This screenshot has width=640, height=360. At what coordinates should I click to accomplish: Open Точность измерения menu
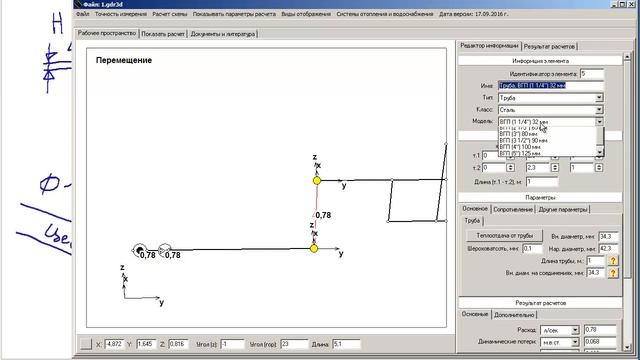[120, 14]
